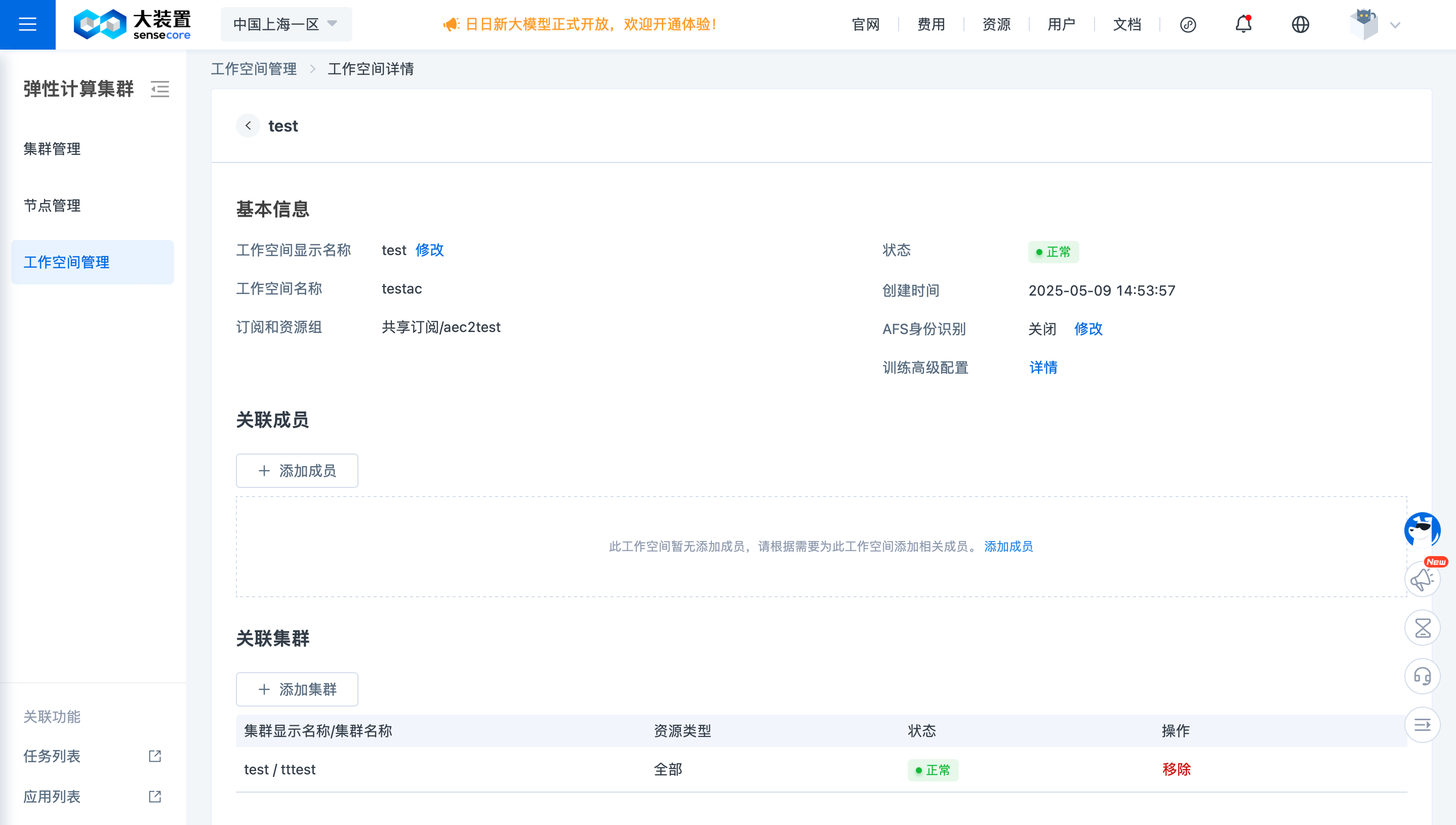This screenshot has height=825, width=1456.
Task: Open the hamburger main menu
Action: pos(27,24)
